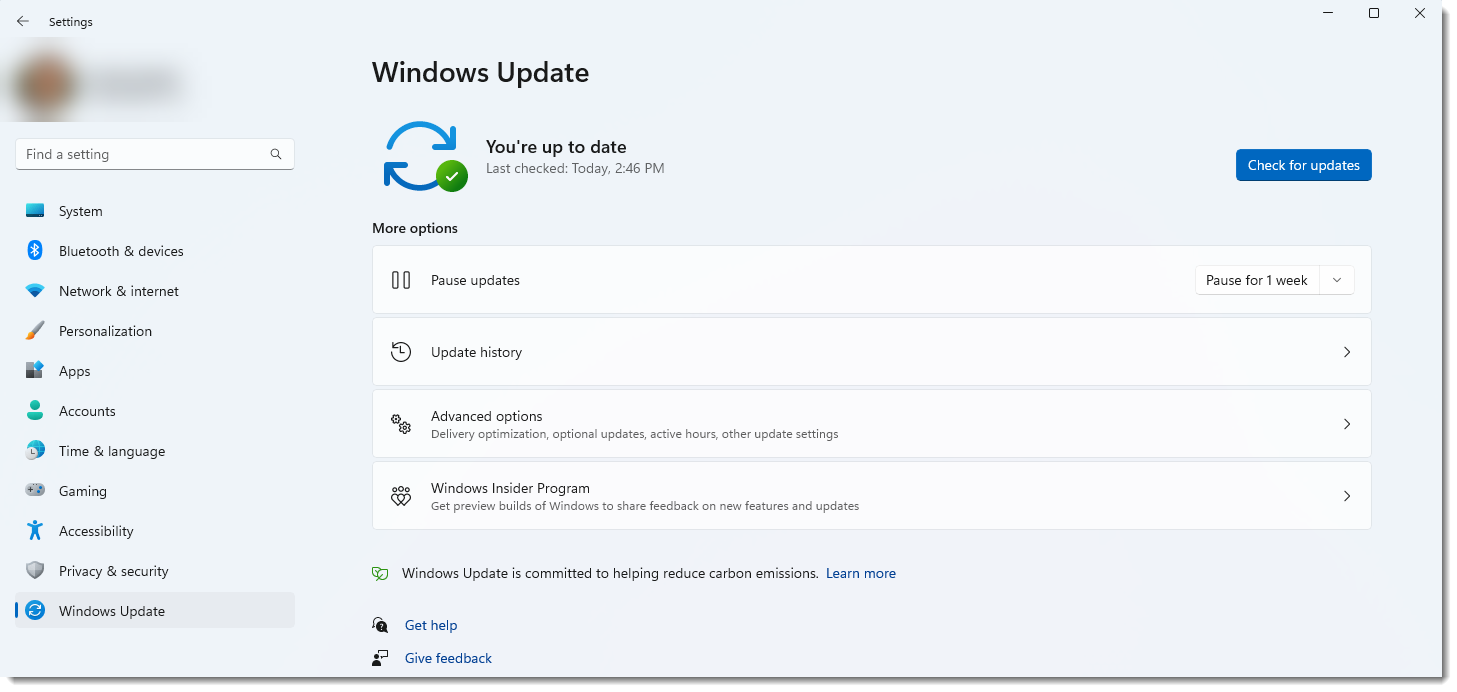Go to the Gaming settings
The height and width of the screenshot is (692, 1457).
coord(155,491)
